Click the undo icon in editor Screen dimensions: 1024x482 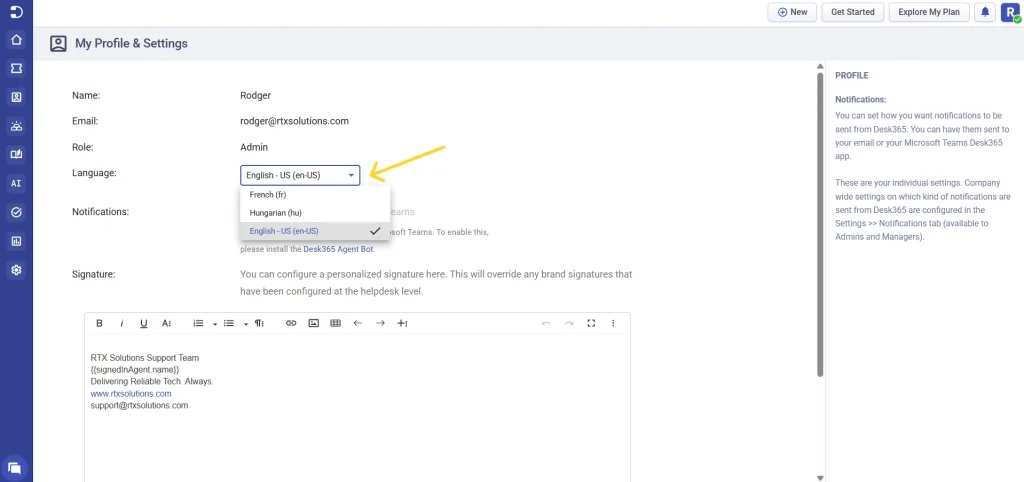pyautogui.click(x=546, y=323)
